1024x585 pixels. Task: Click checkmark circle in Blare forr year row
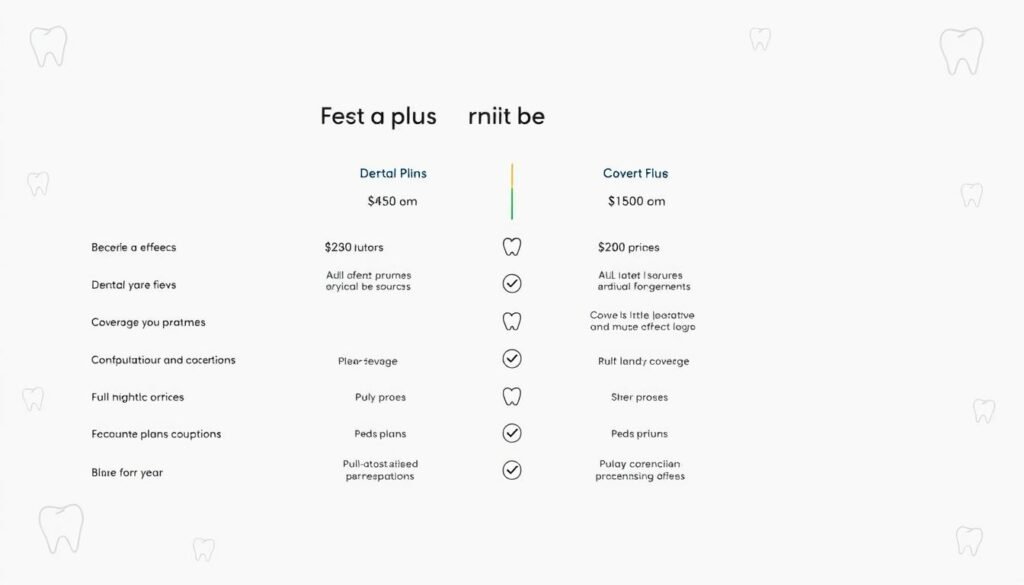[512, 470]
